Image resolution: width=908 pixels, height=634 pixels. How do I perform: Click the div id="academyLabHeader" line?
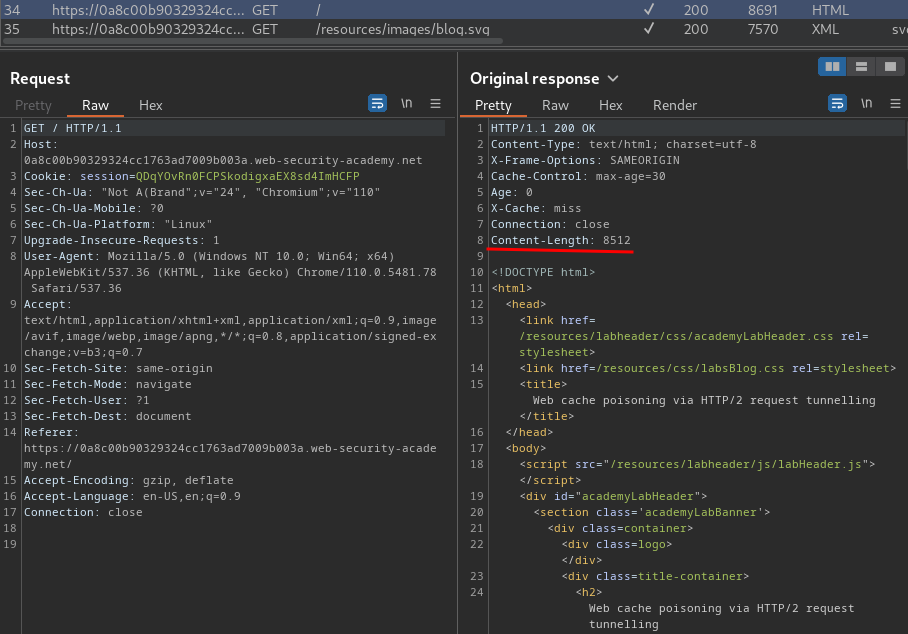tap(613, 496)
